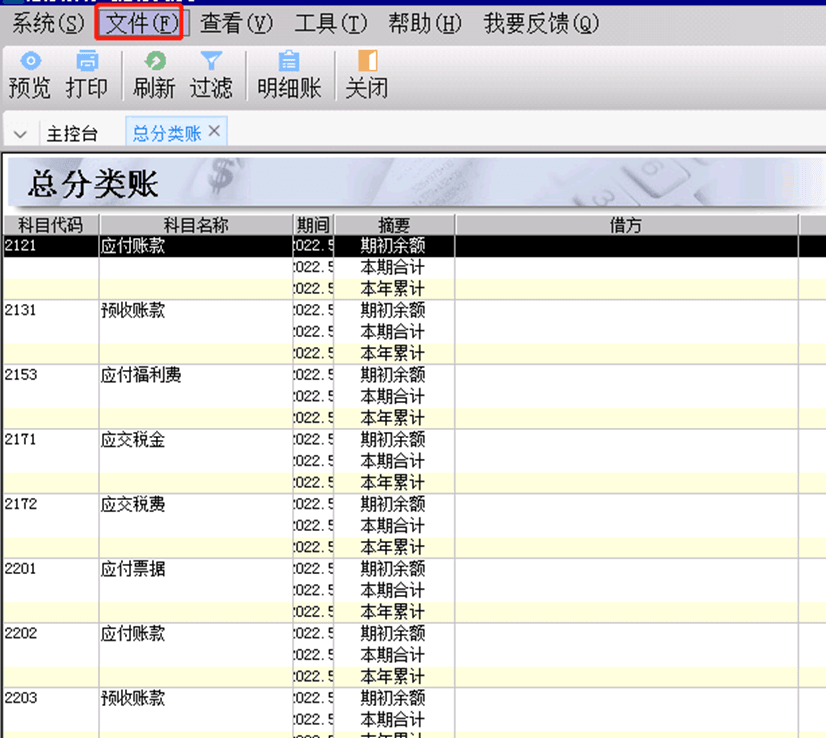826x738 pixels.
Task: Select the 预览 preview icon
Action: [x=29, y=75]
